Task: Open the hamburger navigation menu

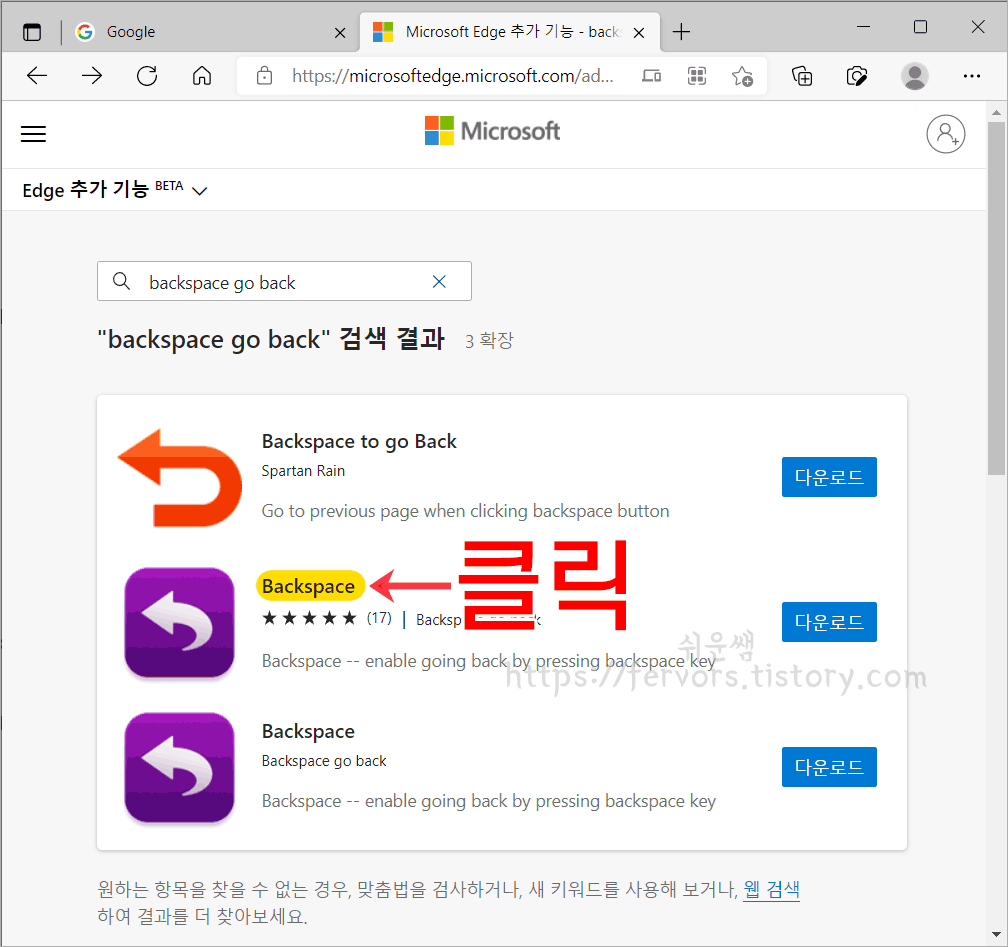Action: 33,134
